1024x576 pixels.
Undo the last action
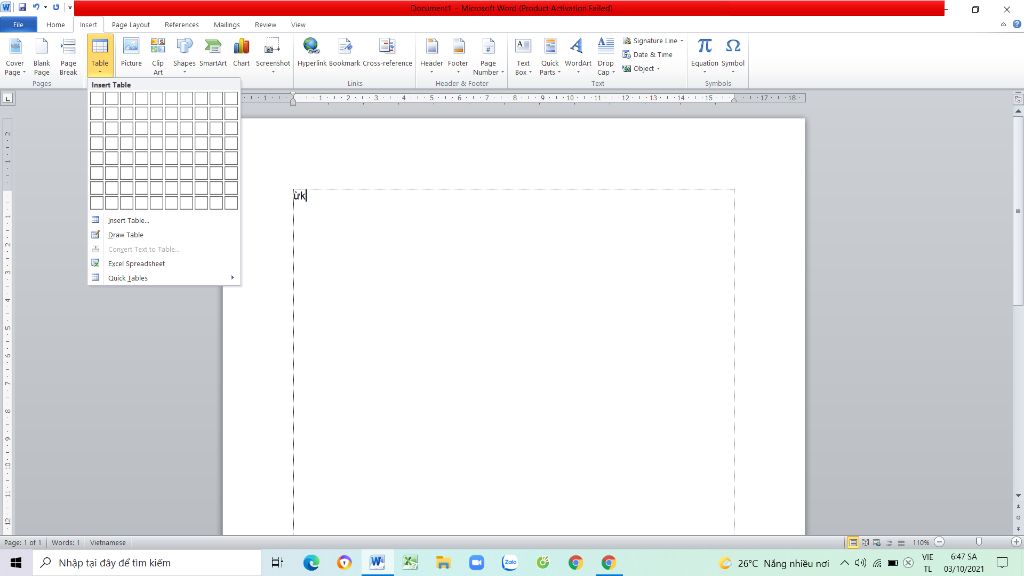tap(36, 7)
